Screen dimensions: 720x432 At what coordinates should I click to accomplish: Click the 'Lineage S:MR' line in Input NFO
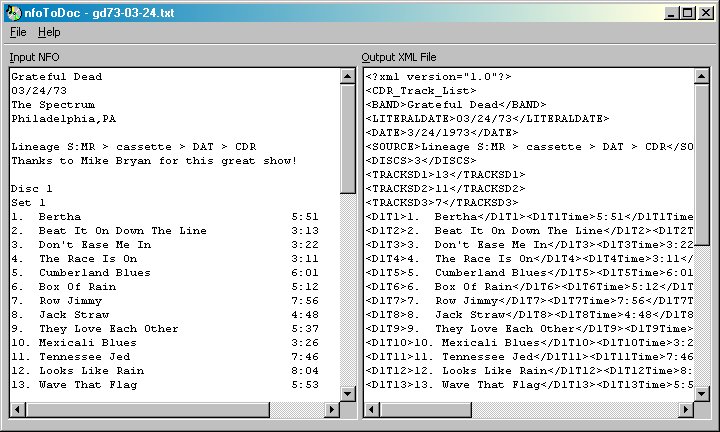point(134,146)
